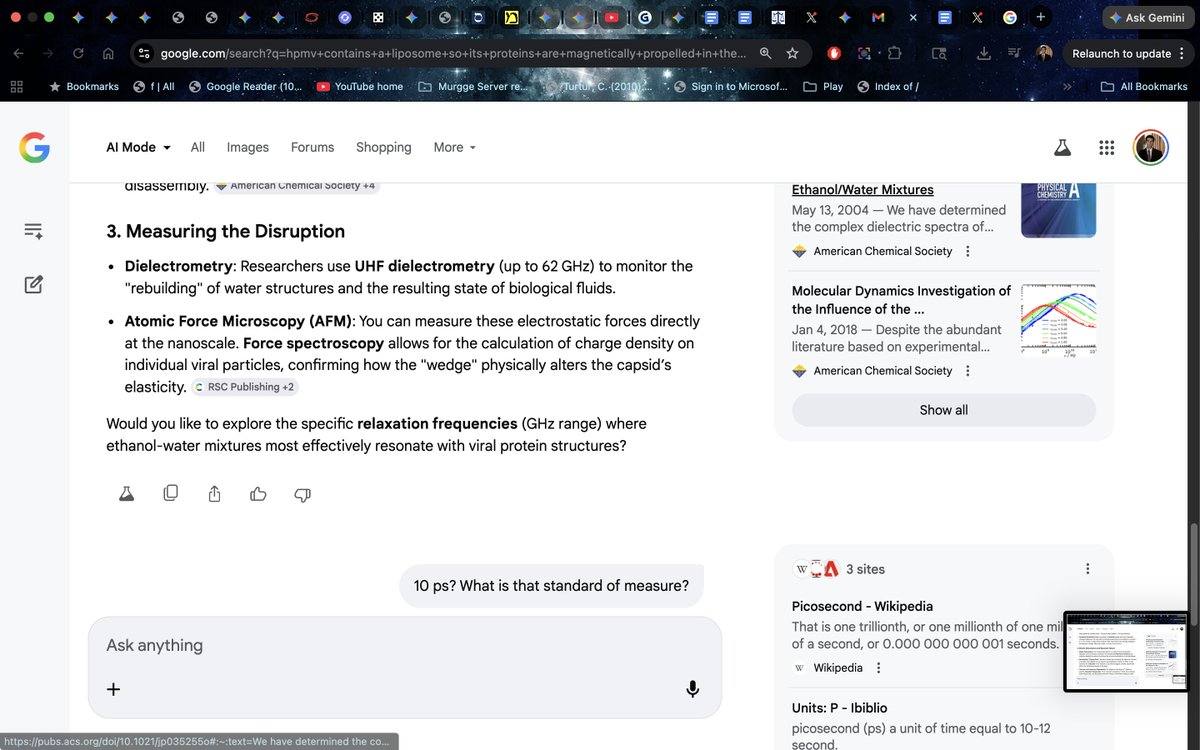Bookmark this page with the star
1200x750 pixels.
(x=792, y=53)
